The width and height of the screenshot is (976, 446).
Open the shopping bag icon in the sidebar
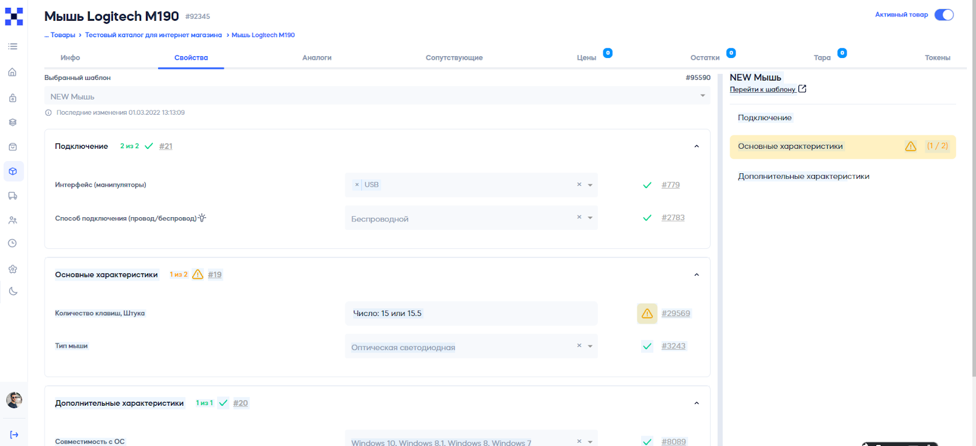click(12, 147)
